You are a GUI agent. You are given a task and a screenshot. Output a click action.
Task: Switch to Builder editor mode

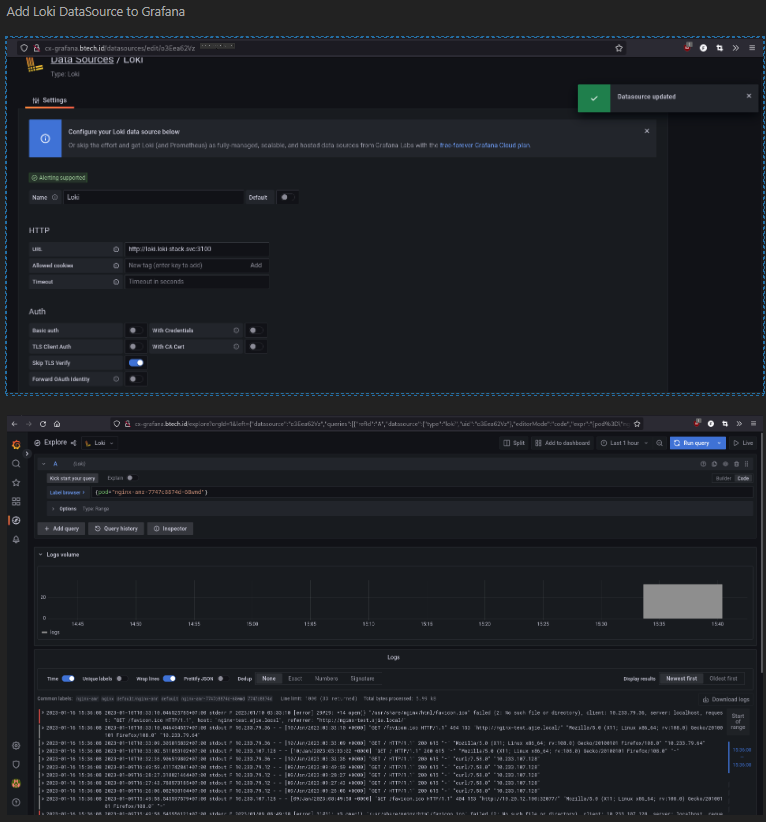tap(723, 478)
